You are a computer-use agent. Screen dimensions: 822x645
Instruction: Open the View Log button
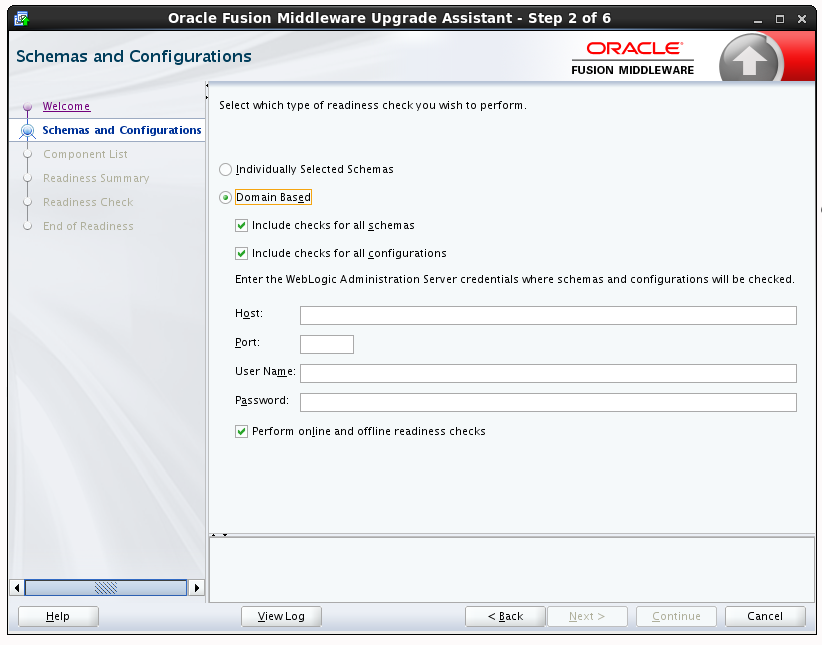281,617
